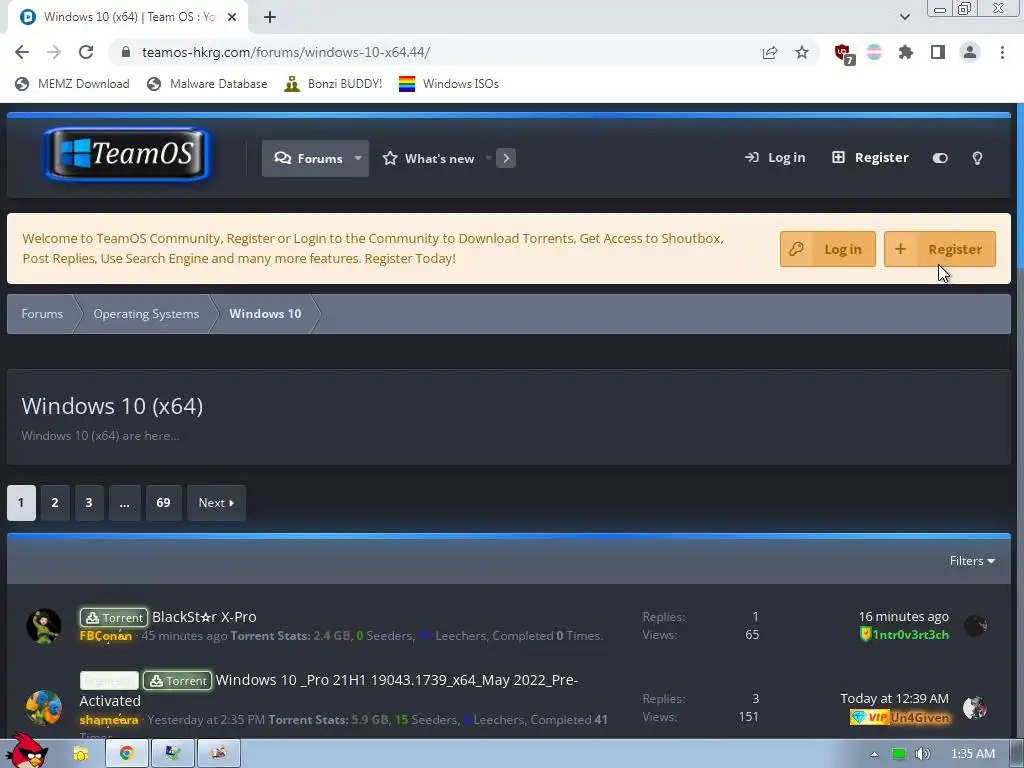Expand What's new dropdown arrow

pos(488,158)
